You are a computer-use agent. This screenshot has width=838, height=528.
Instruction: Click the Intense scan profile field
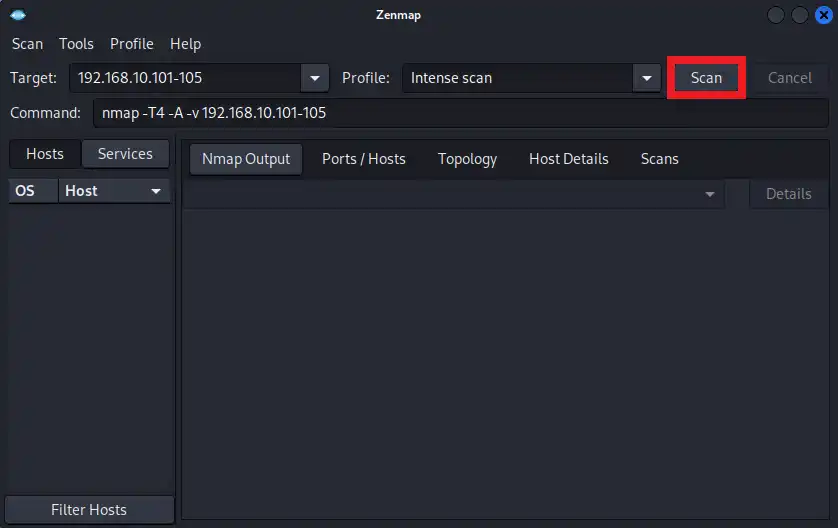point(517,78)
